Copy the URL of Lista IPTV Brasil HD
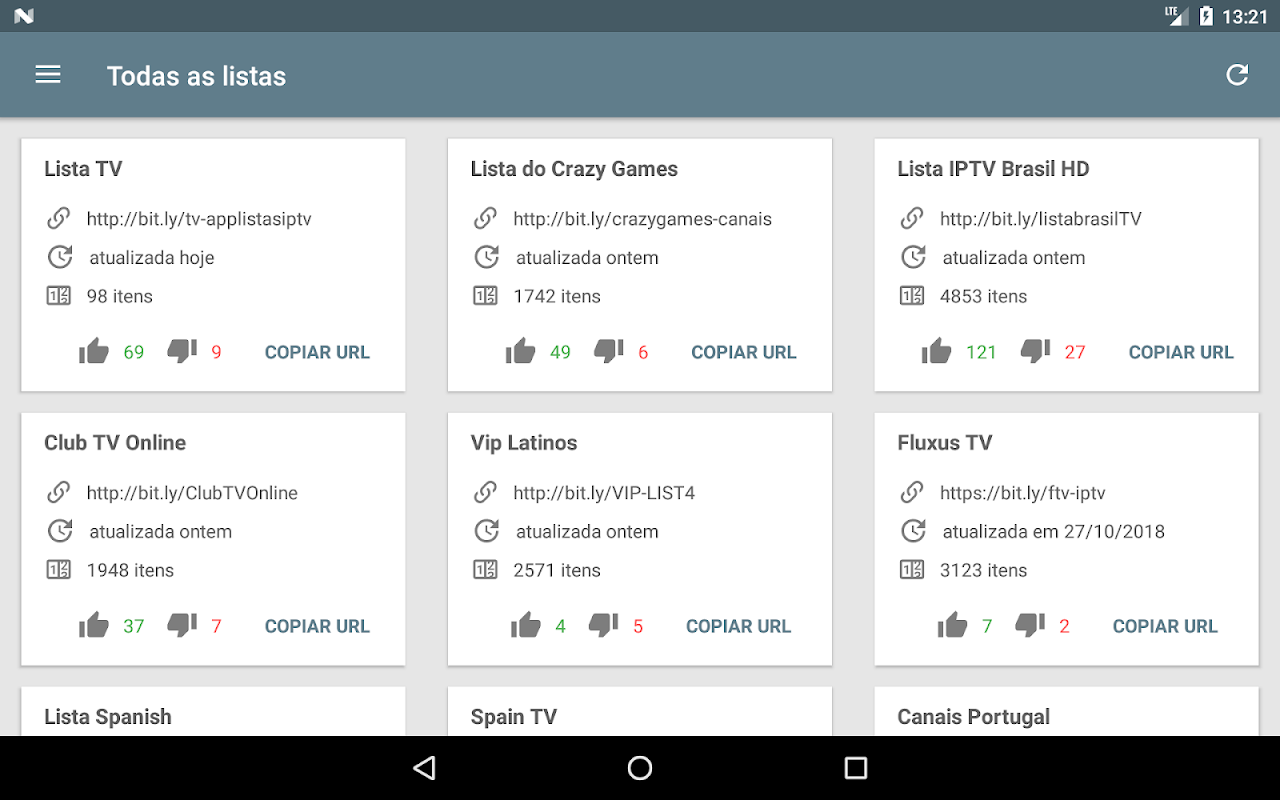The width and height of the screenshot is (1280, 800). [x=1181, y=352]
